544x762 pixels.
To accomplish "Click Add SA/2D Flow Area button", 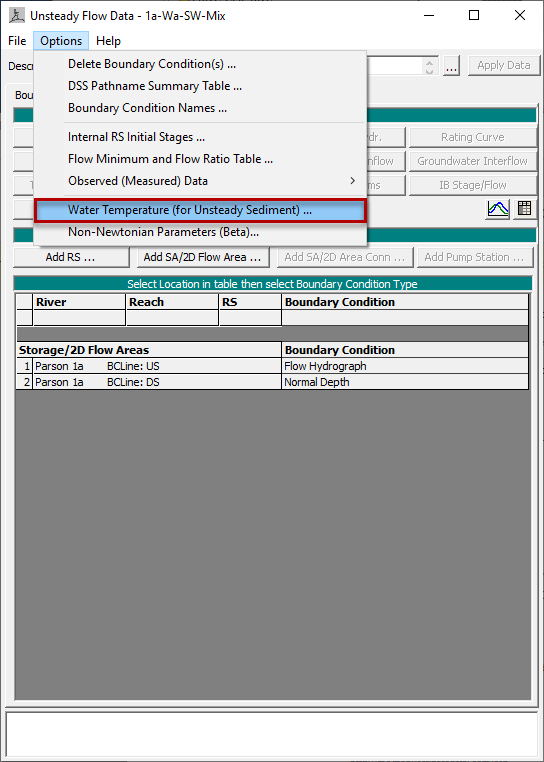I will [203, 257].
